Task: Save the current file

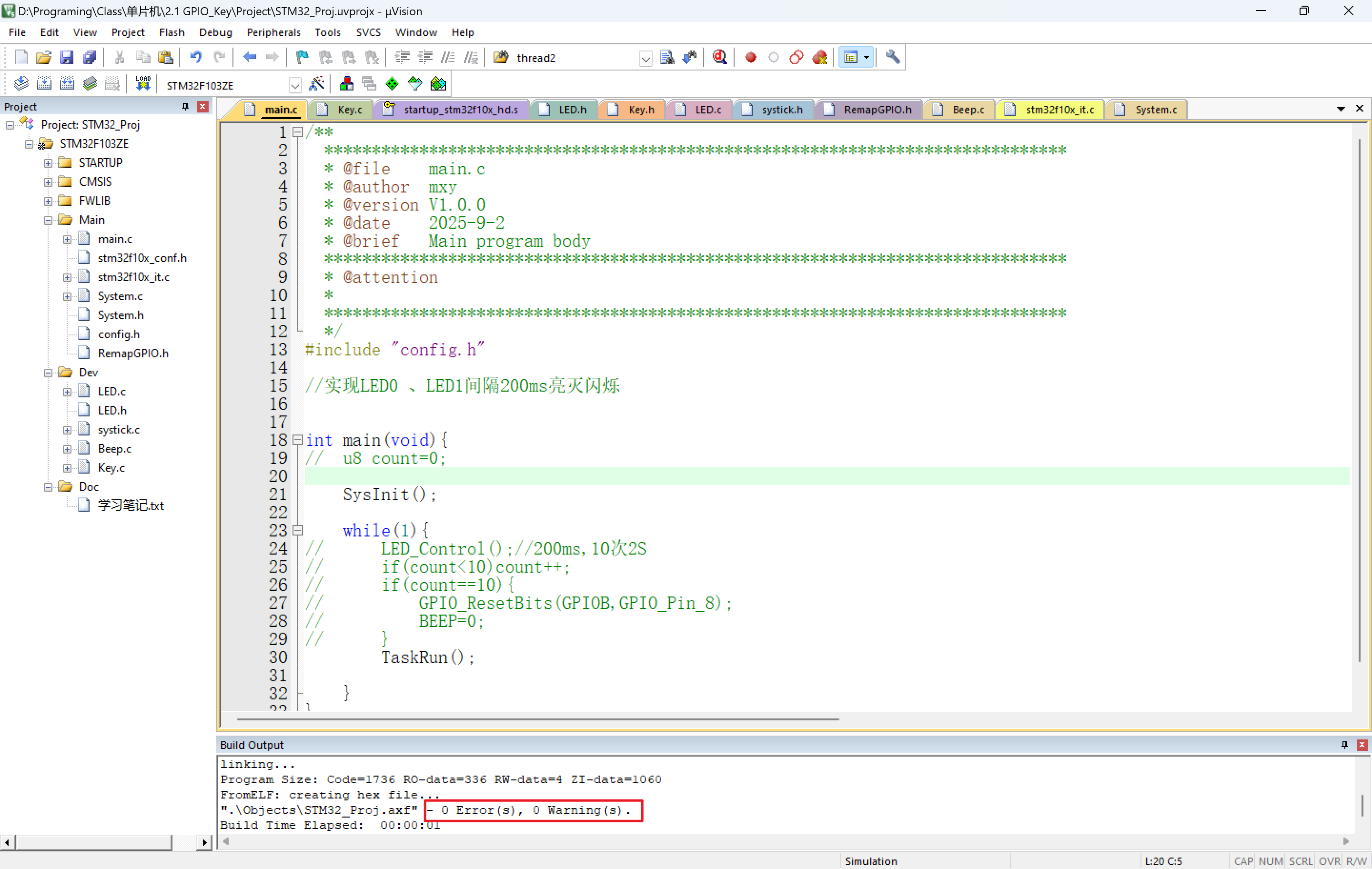Action: 67,57
